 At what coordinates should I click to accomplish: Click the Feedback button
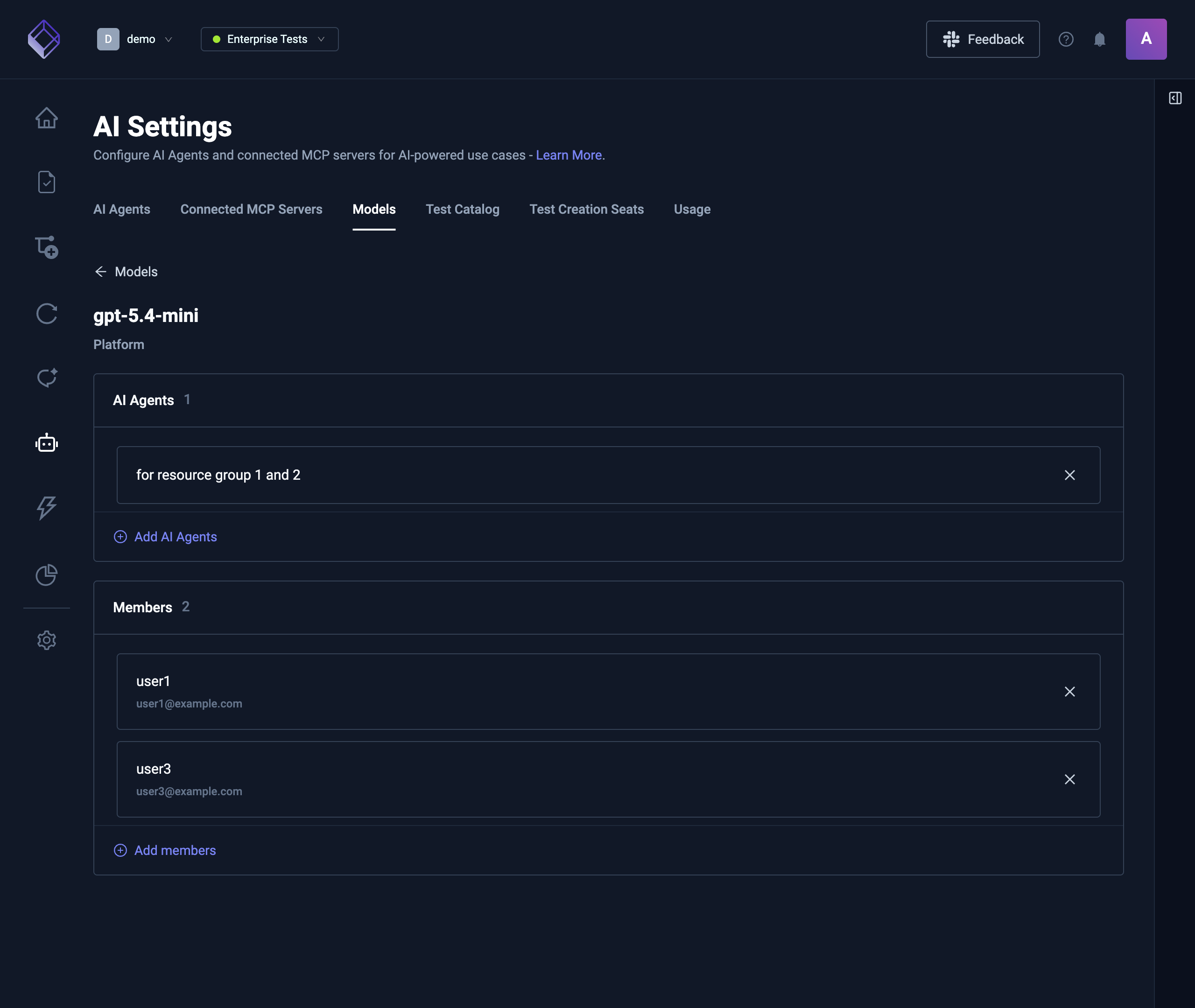pyautogui.click(x=983, y=39)
